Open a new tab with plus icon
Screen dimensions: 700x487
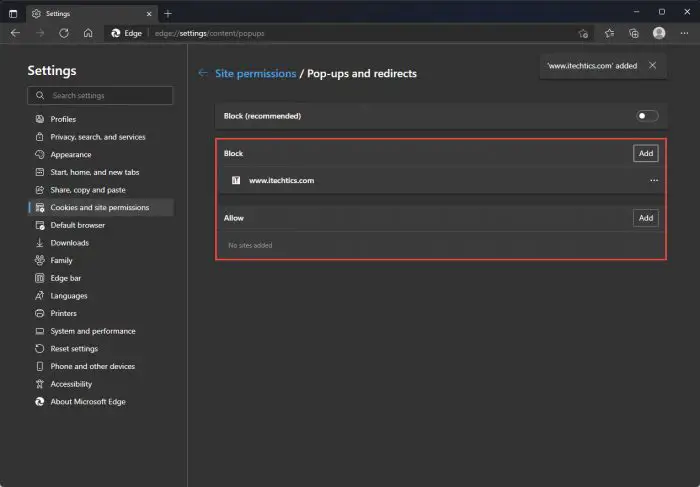pos(168,14)
